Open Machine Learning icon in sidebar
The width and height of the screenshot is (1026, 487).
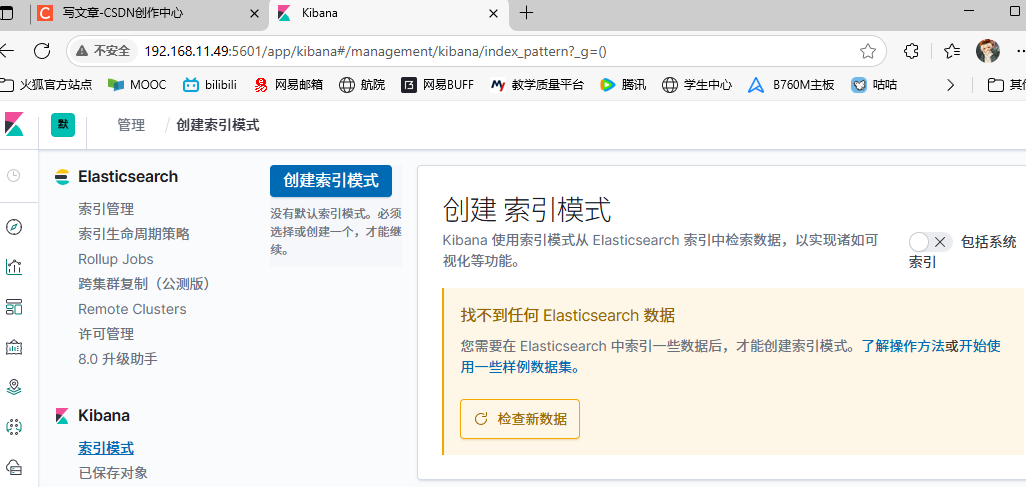click(x=14, y=427)
